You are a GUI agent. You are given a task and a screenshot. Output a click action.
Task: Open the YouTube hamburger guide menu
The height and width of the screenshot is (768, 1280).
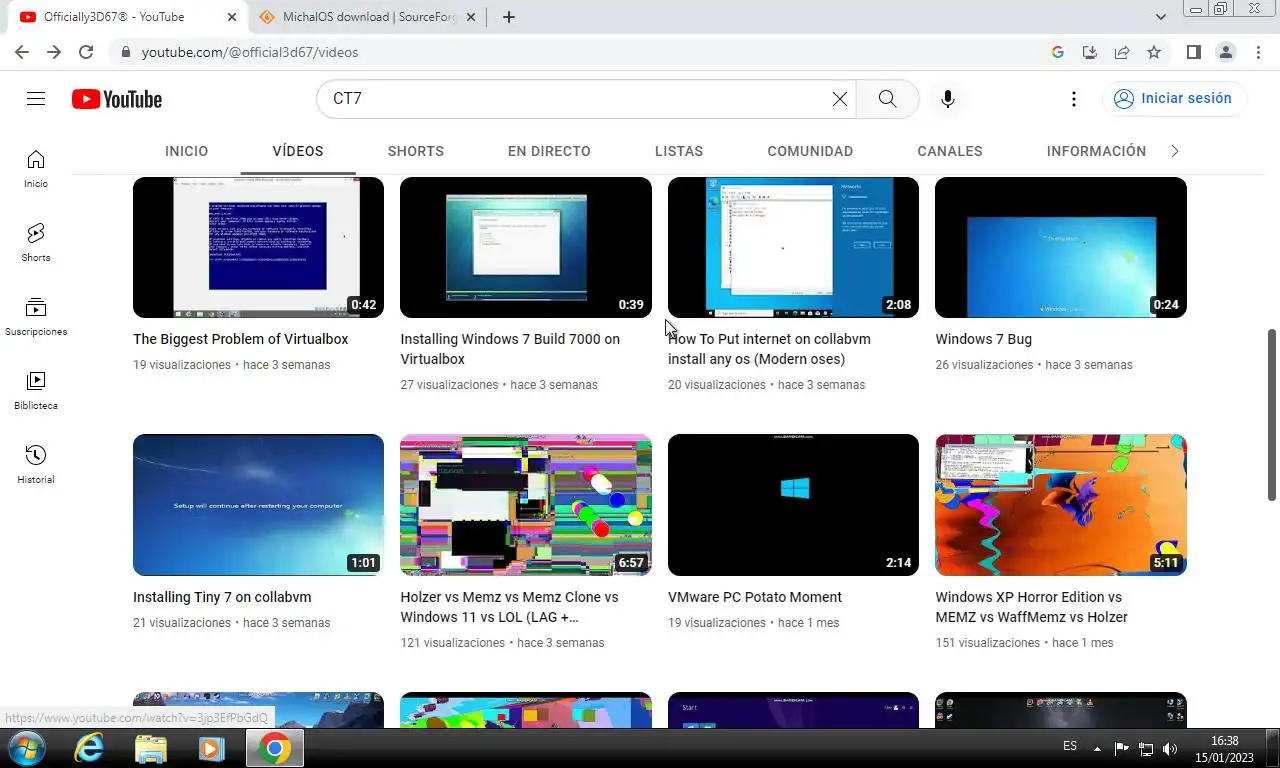coord(36,99)
